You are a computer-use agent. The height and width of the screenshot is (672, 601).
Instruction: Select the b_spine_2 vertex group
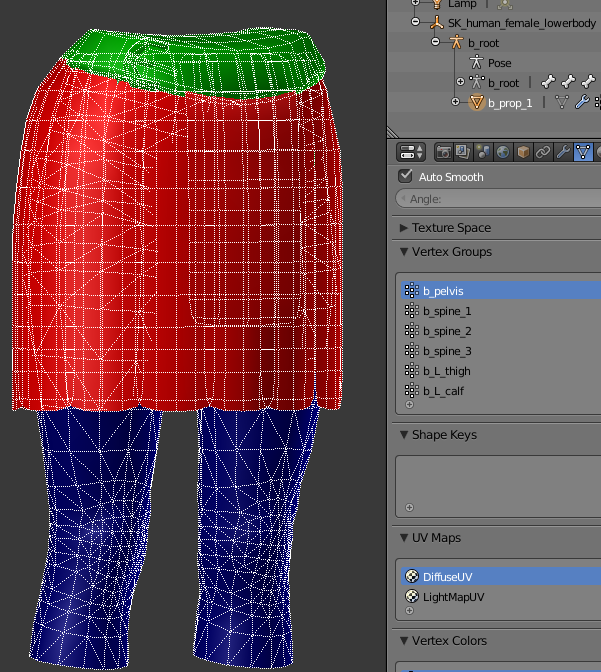(446, 331)
